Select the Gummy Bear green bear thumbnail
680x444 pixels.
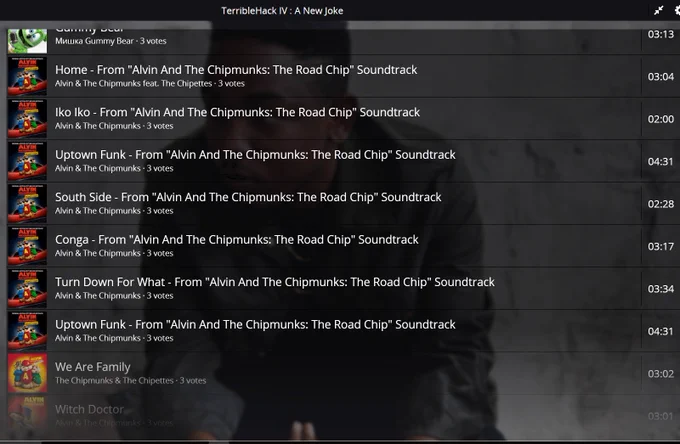27,41
